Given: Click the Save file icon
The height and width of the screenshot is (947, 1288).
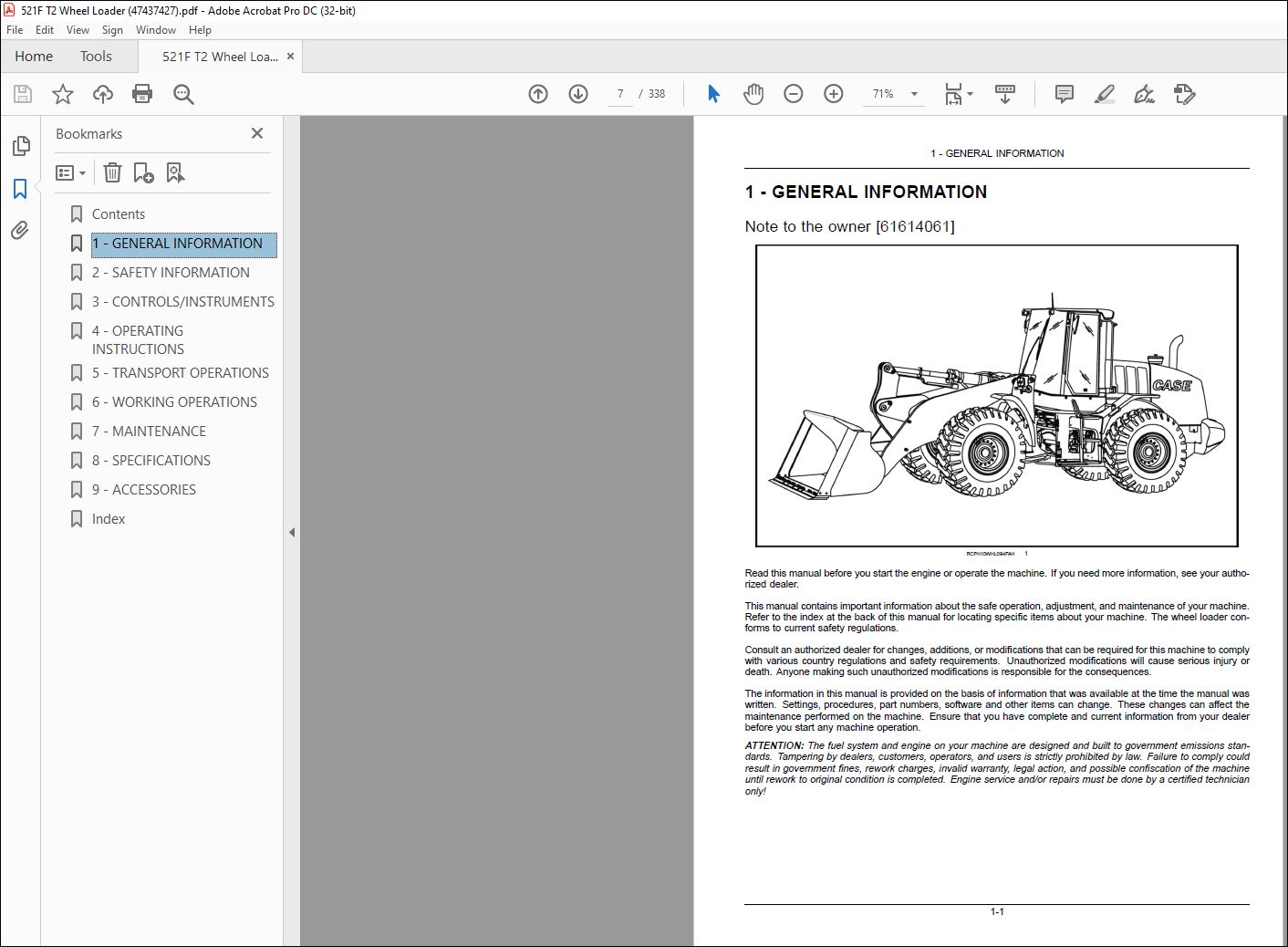Looking at the screenshot, I should coord(23,94).
